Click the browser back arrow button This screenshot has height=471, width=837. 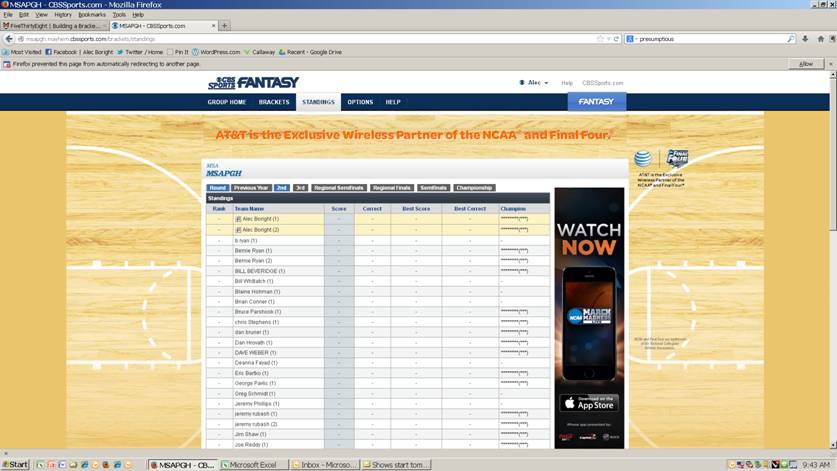[x=9, y=39]
